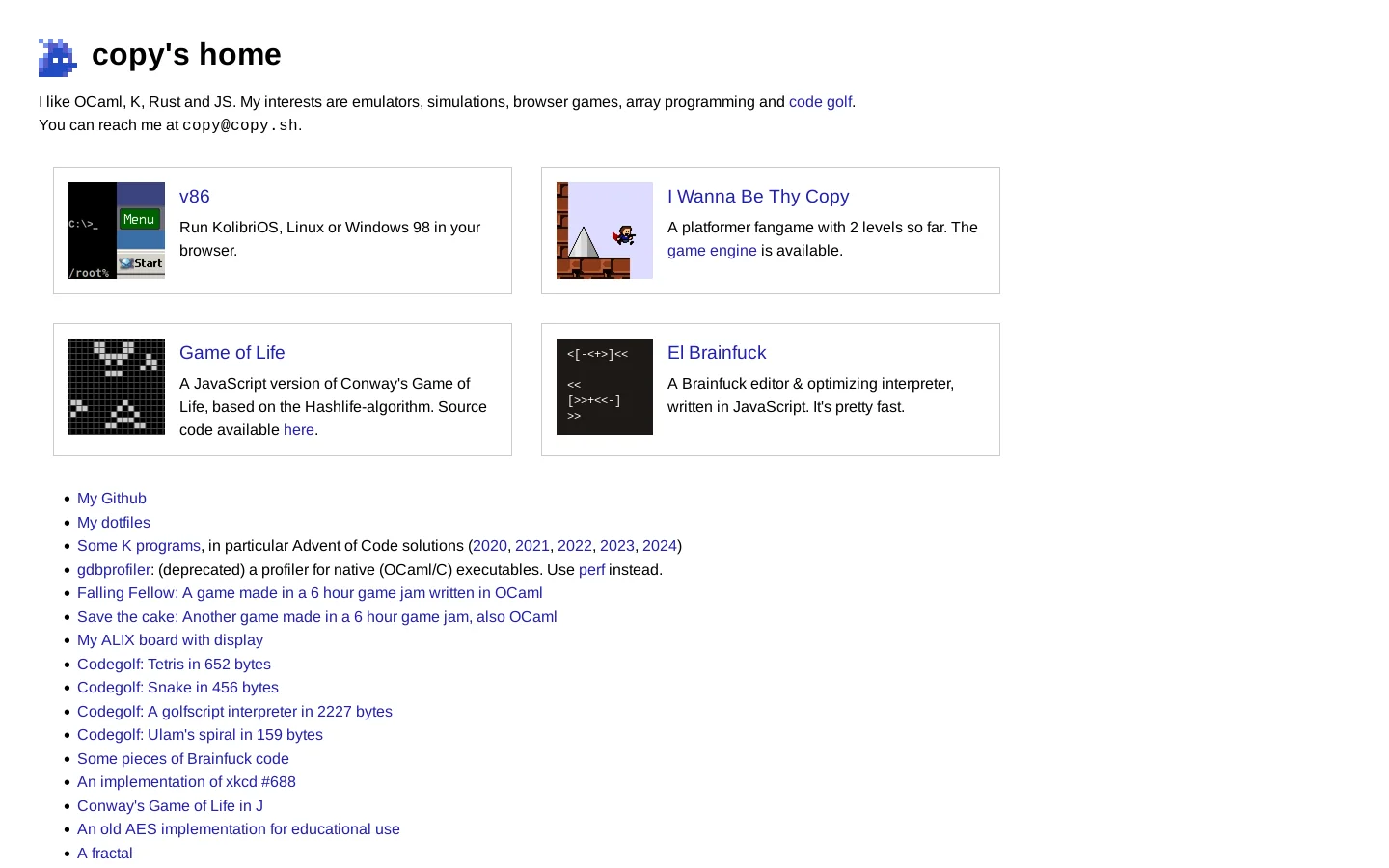Open the Game of Life title link
Image resolution: width=1389 pixels, height=868 pixels.
(x=232, y=353)
